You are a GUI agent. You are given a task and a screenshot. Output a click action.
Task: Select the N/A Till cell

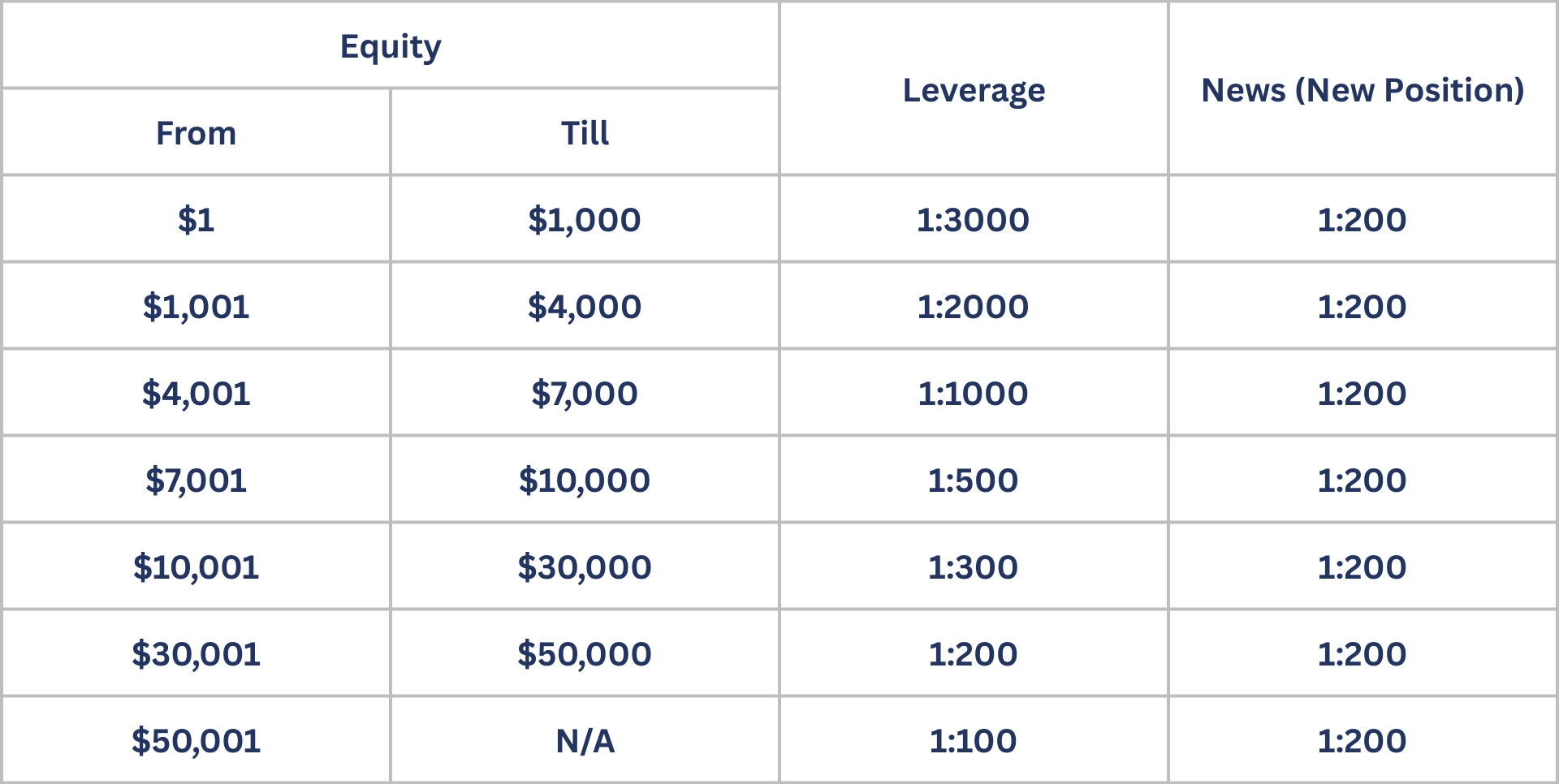585,741
